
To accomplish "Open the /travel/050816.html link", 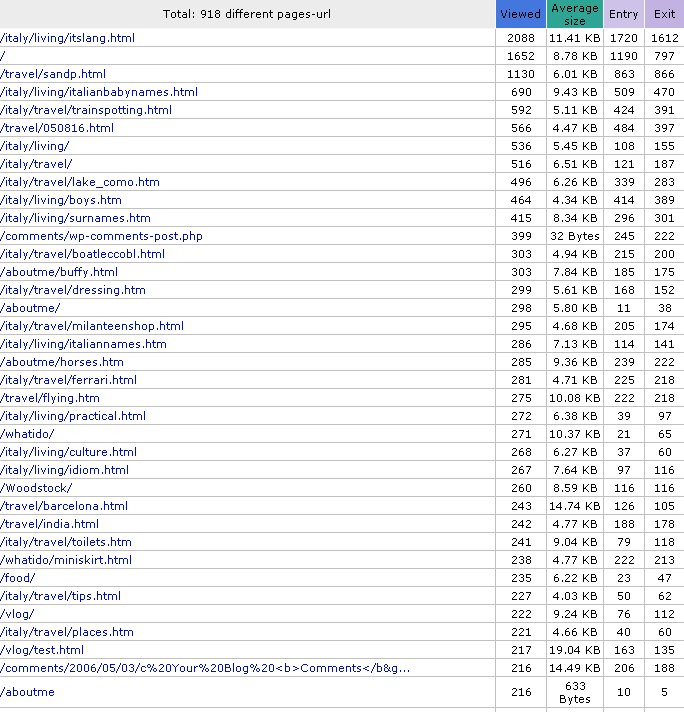I will coord(57,128).
